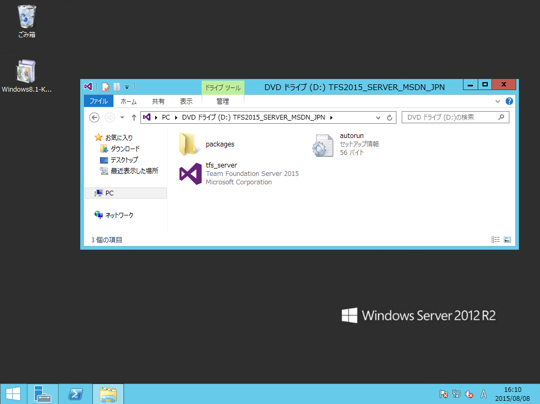This screenshot has height=404, width=540.
Task: Click the packages folder name
Action: pyautogui.click(x=220, y=144)
